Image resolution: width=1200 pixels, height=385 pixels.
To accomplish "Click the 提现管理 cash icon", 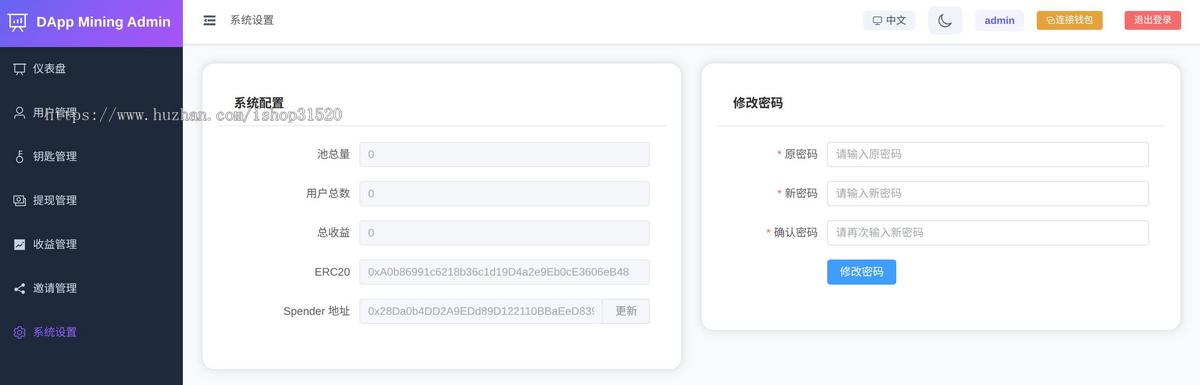I will (x=19, y=201).
